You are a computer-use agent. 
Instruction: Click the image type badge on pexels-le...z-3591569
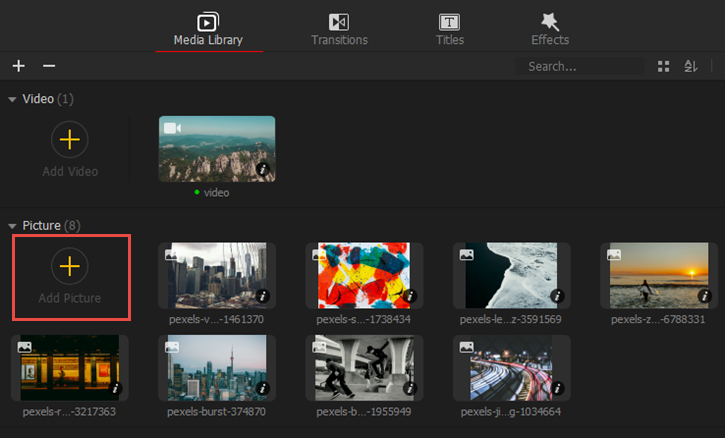click(467, 255)
